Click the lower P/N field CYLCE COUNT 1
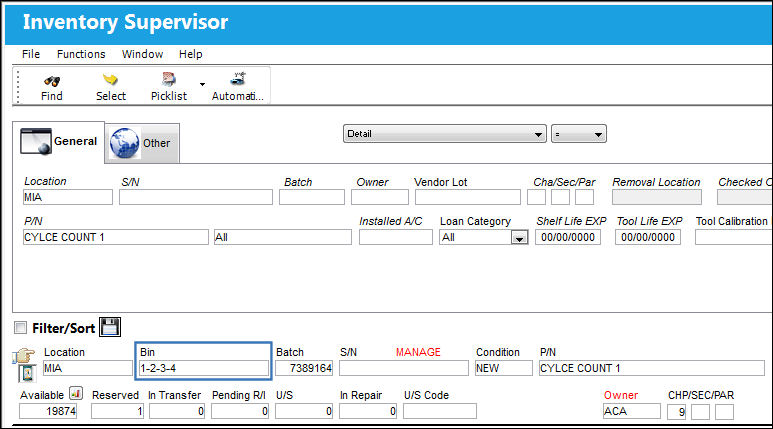 click(x=652, y=368)
